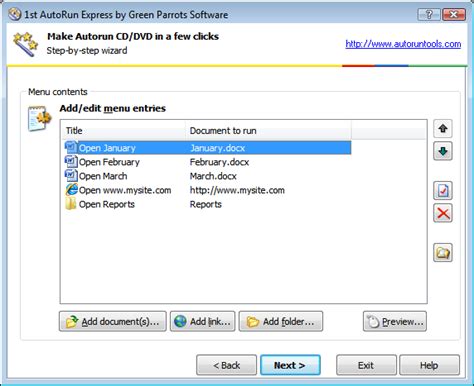Click the http://www.mysite.com cell
This screenshot has height=386, width=474.
[x=237, y=190]
